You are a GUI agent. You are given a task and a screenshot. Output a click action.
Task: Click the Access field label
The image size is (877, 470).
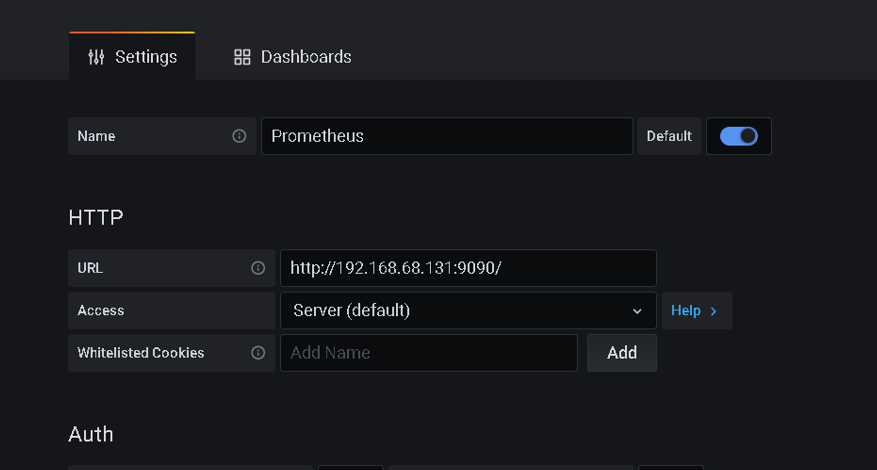pos(101,311)
